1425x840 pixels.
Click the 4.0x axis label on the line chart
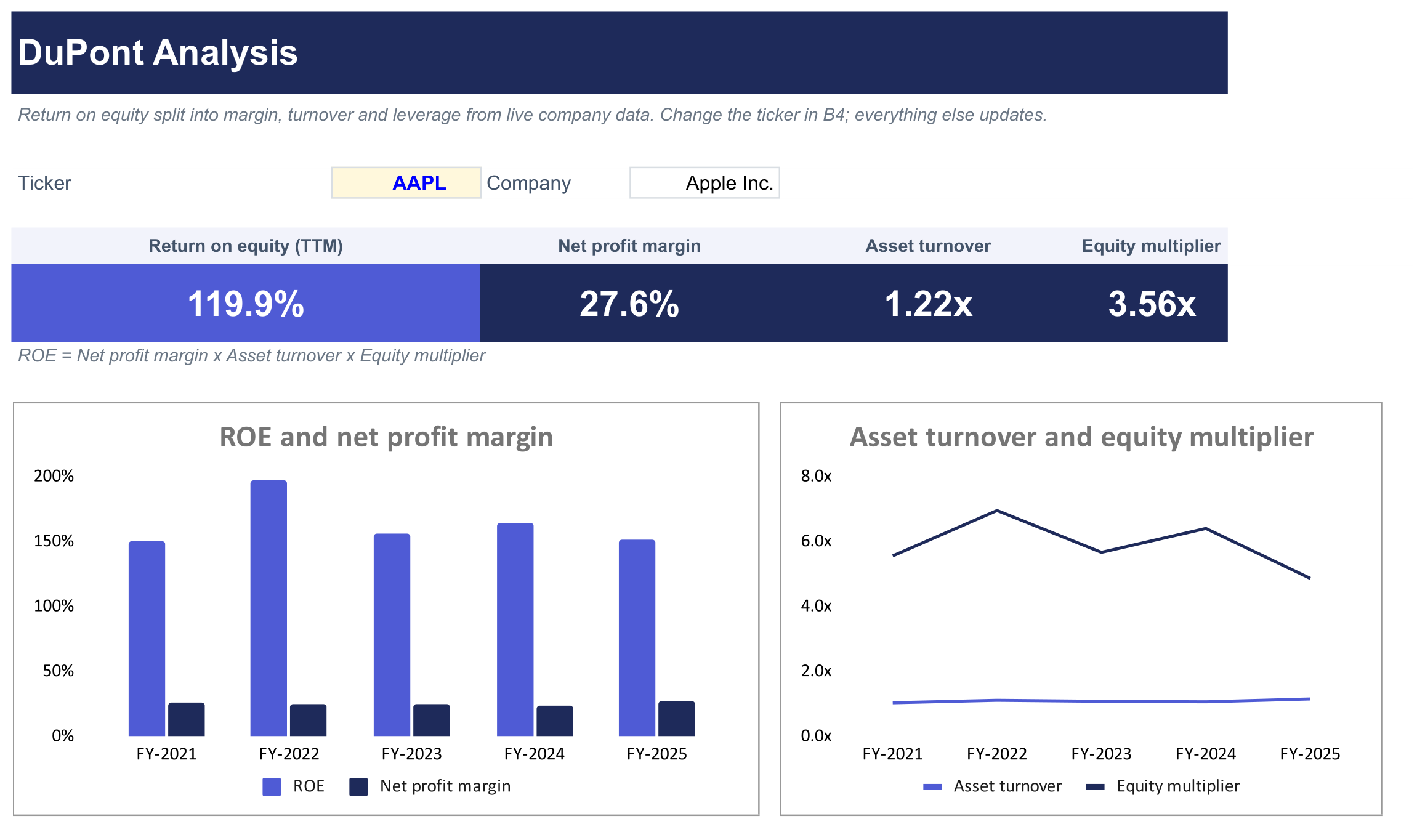click(x=816, y=606)
